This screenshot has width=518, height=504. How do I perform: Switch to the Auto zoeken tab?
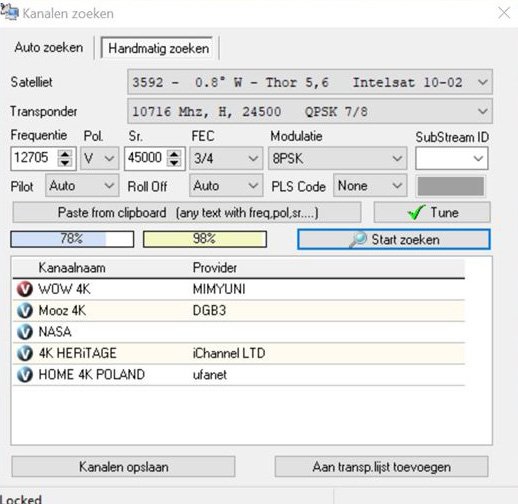[x=49, y=47]
